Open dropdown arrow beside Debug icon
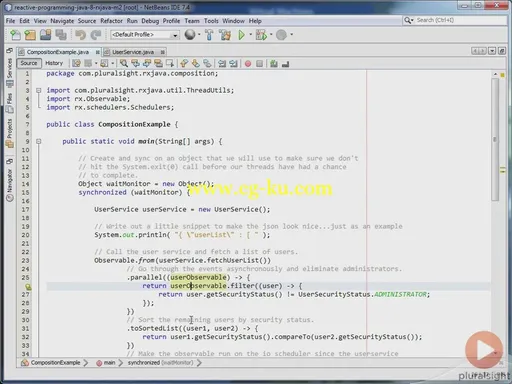Viewport: 512px width, 384px height. pyautogui.click(x=271, y=34)
